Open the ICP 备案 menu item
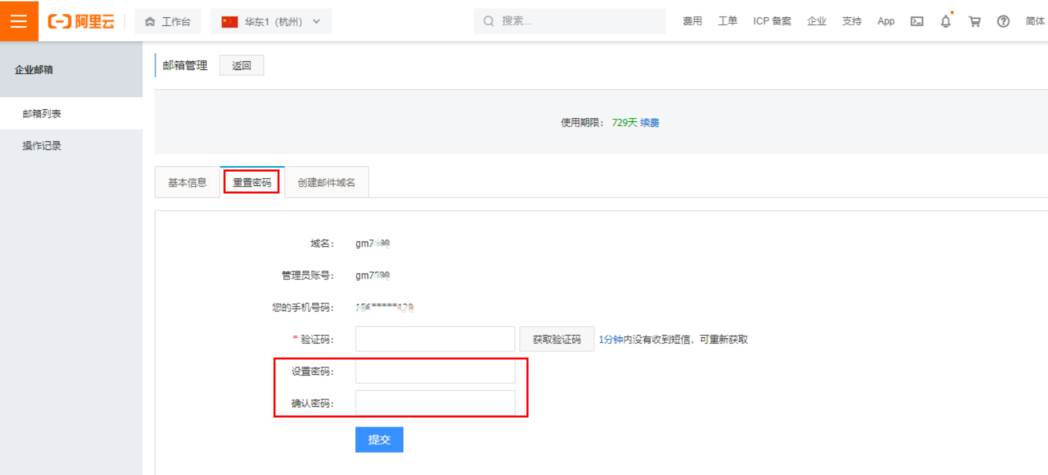 (x=772, y=21)
